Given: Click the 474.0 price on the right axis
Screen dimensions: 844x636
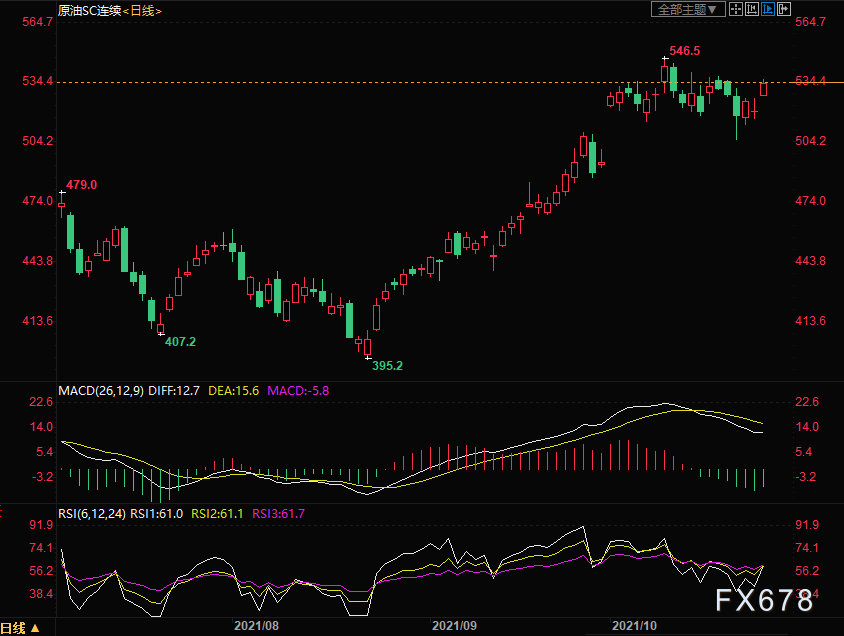Looking at the screenshot, I should 810,201.
